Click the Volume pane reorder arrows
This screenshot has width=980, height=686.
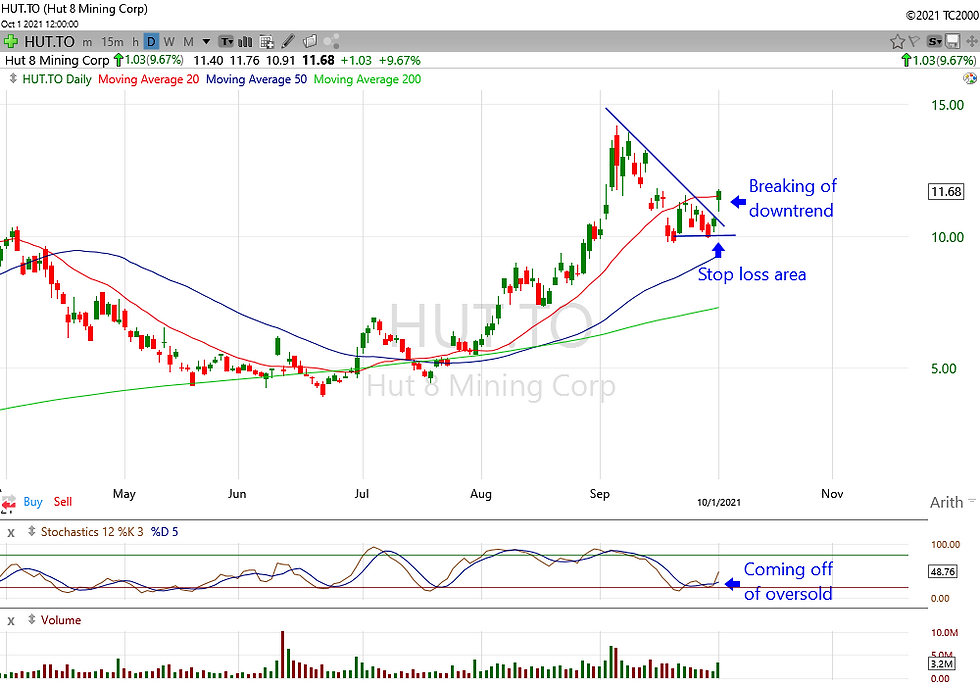tap(31, 620)
